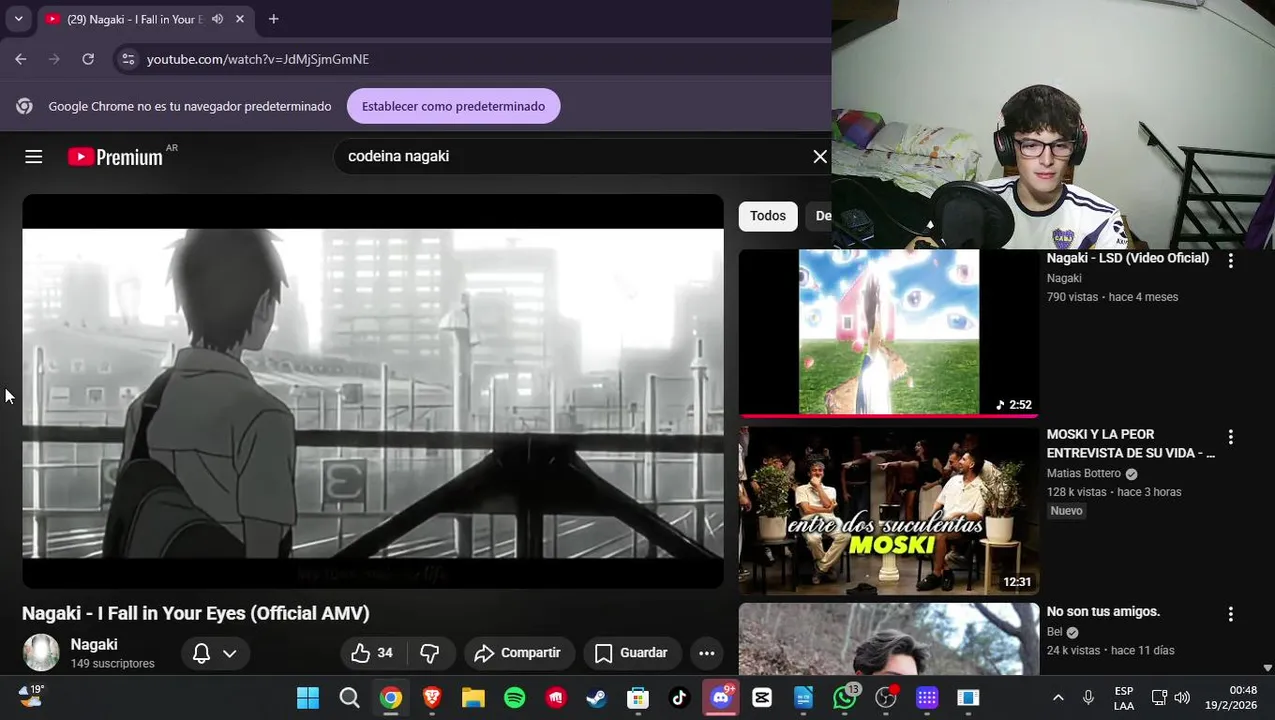Click 790 vistas · hace 4 meses text
The width and height of the screenshot is (1275, 720).
click(x=1112, y=297)
